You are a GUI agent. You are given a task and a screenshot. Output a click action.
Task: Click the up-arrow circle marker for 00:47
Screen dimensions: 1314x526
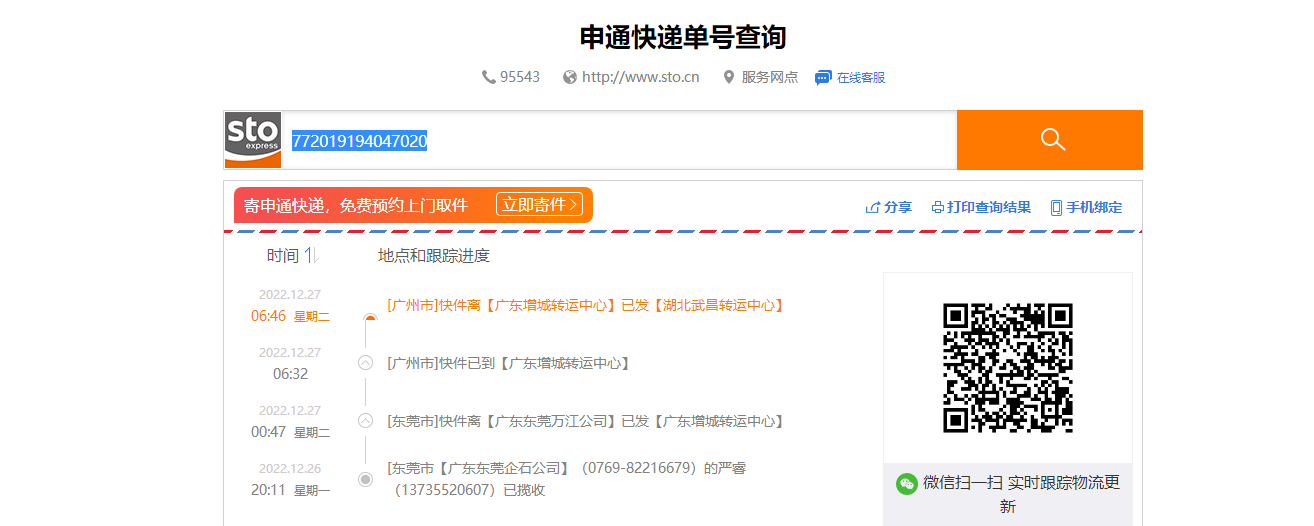click(x=365, y=421)
